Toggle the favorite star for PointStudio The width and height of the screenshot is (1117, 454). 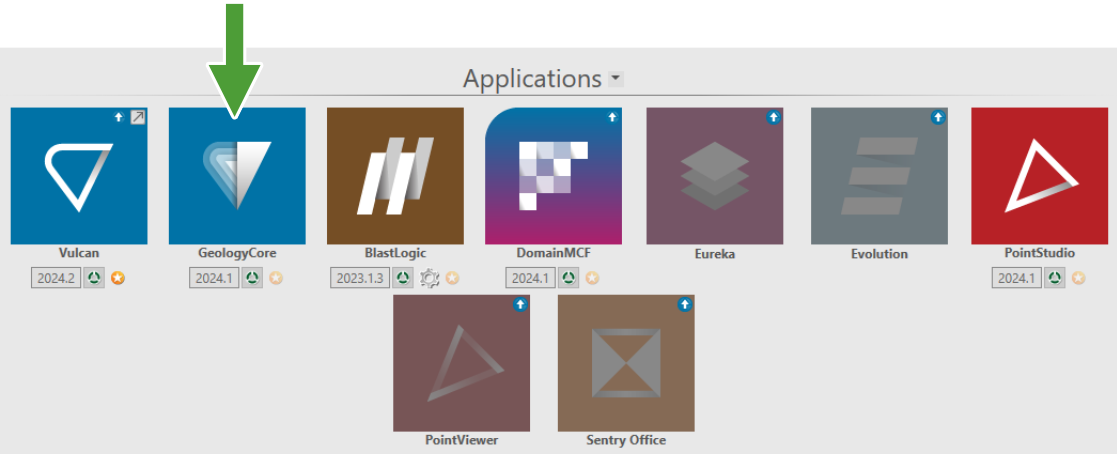coord(1079,278)
